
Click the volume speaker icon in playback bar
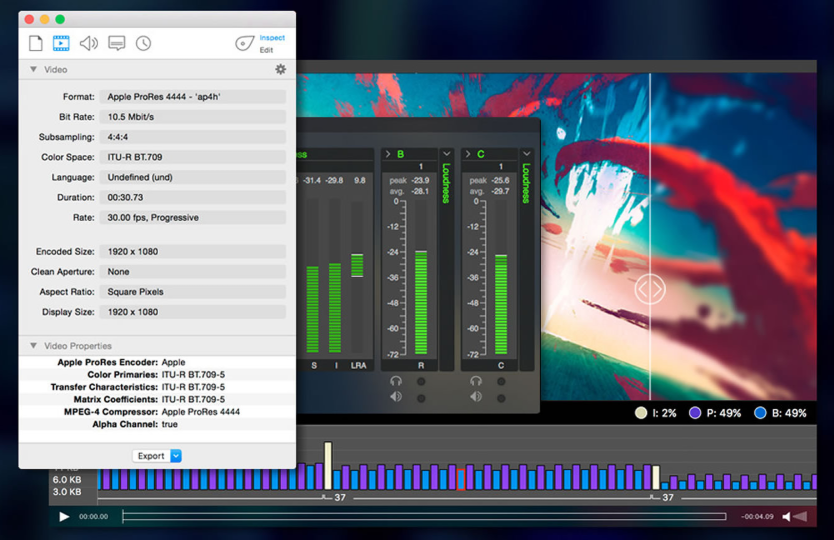coord(788,516)
